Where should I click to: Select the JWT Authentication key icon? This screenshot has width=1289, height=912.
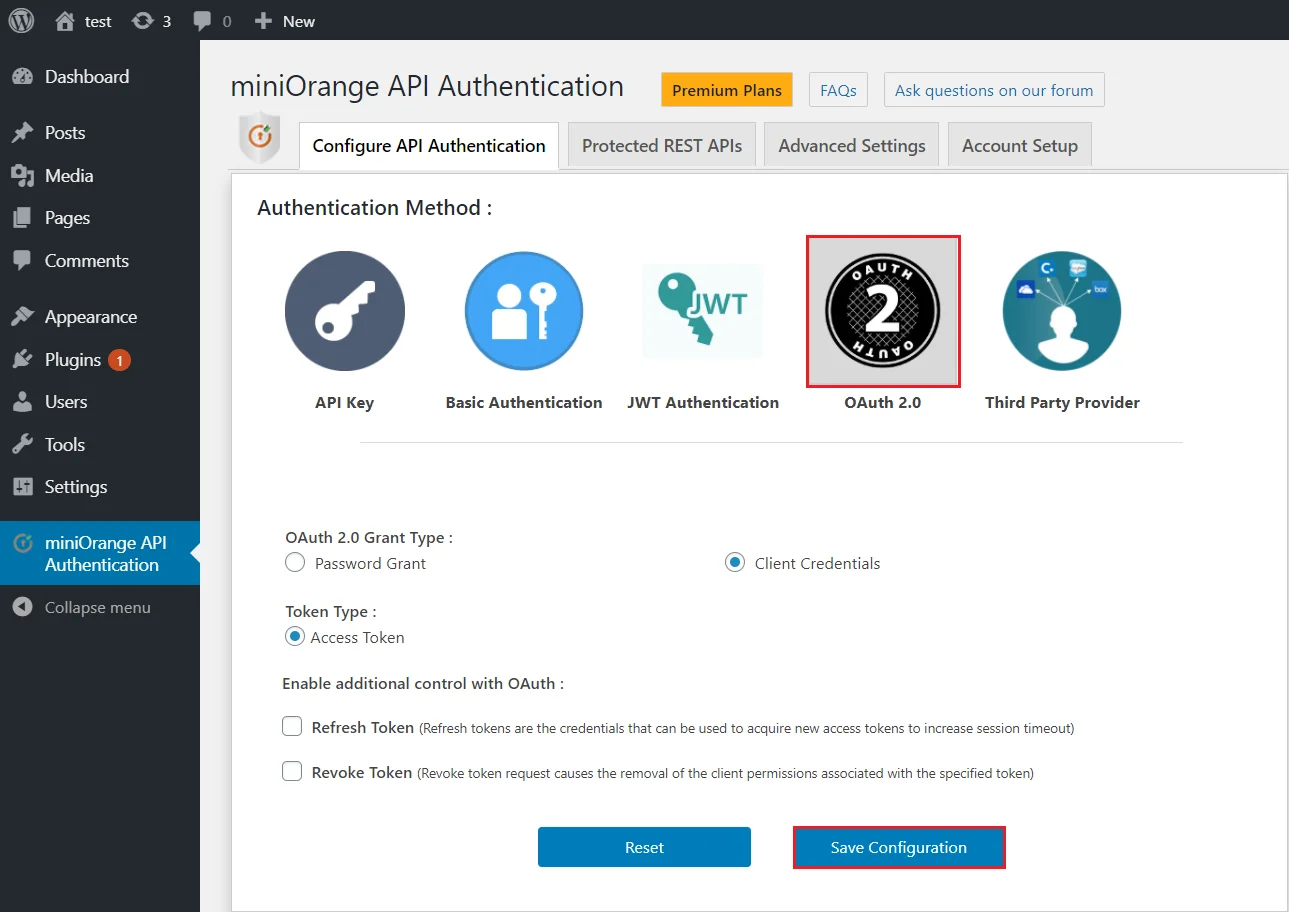pos(702,311)
